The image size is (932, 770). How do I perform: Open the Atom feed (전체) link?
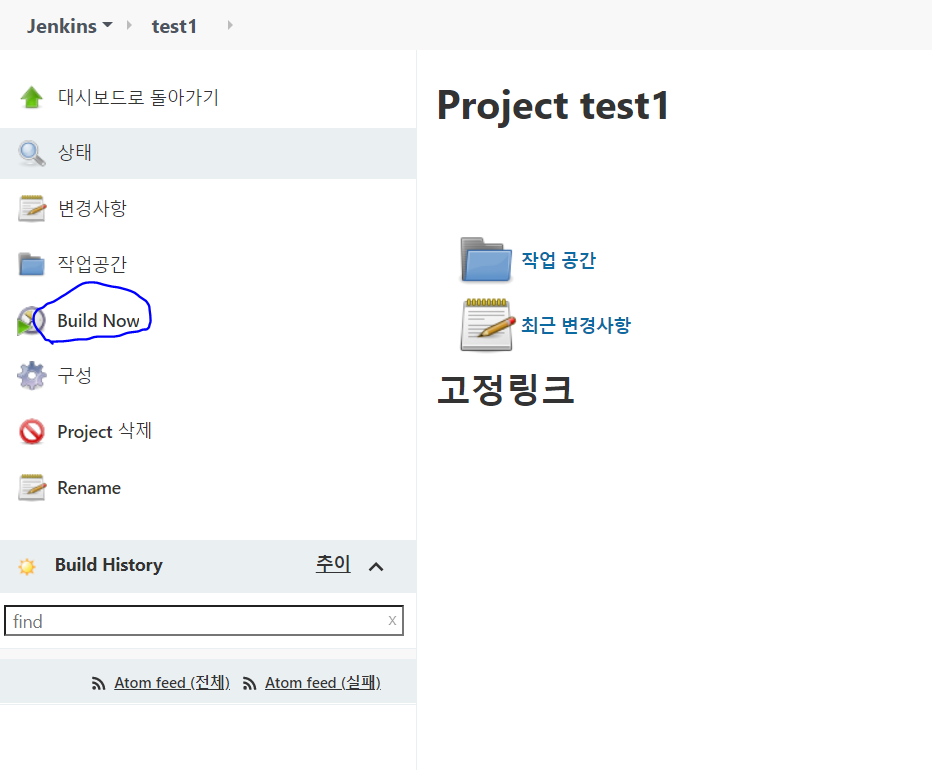pyautogui.click(x=172, y=683)
